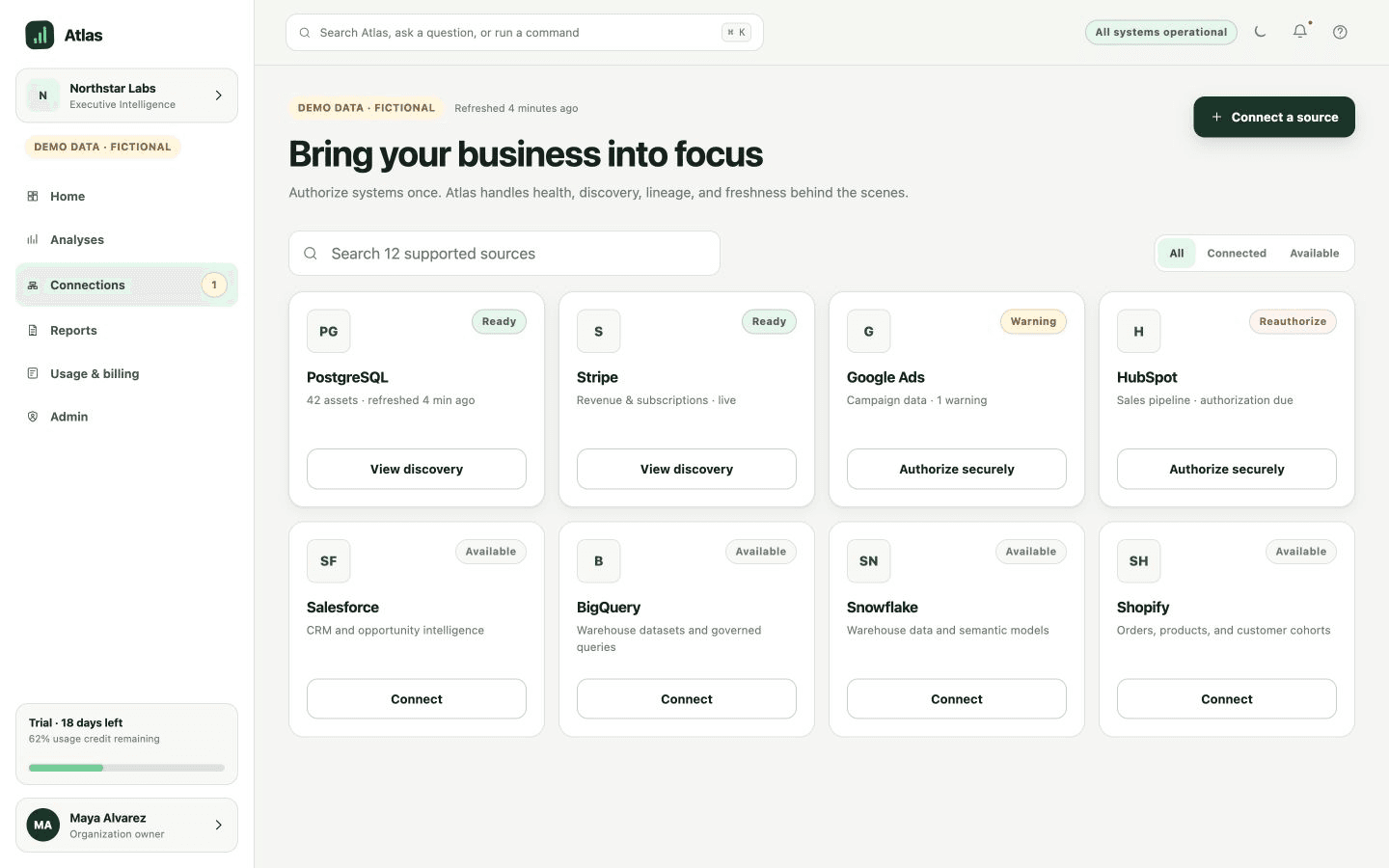
Task: Click the G Google Ads source icon
Action: coord(869,331)
